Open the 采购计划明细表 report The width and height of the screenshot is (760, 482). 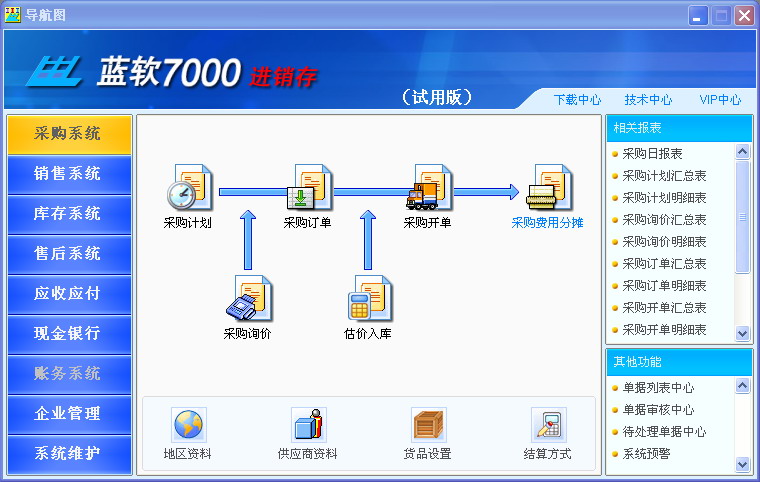click(664, 198)
